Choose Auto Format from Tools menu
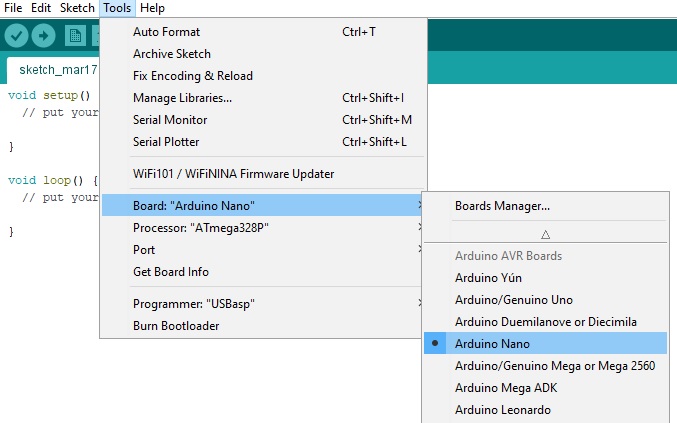The width and height of the screenshot is (677, 423). 166,31
